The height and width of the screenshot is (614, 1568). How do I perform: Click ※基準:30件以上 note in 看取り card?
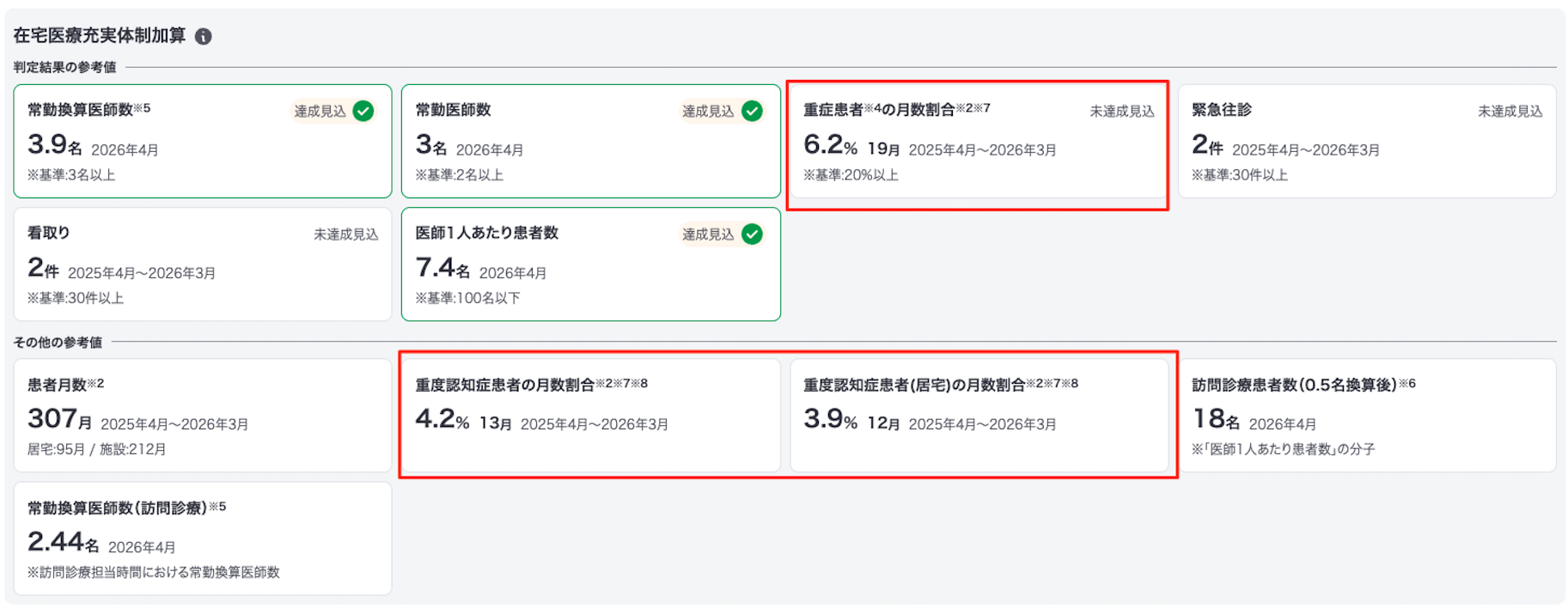(x=75, y=299)
